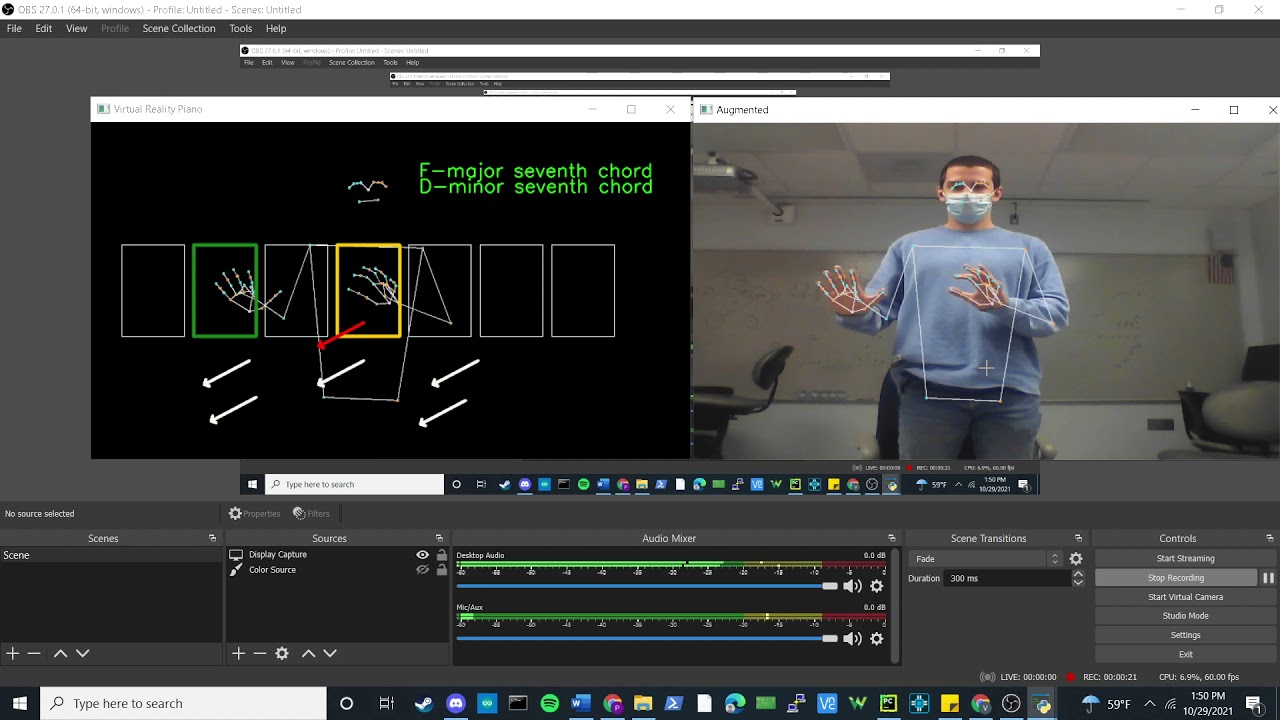Undock the Scenes panel
The image size is (1280, 720).
coord(212,538)
